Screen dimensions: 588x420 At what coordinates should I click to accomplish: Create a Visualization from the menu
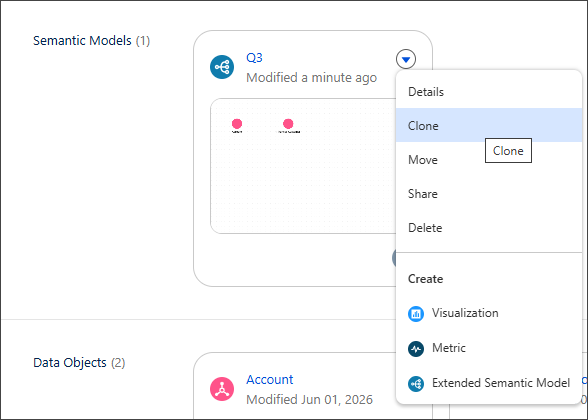[x=489, y=313]
